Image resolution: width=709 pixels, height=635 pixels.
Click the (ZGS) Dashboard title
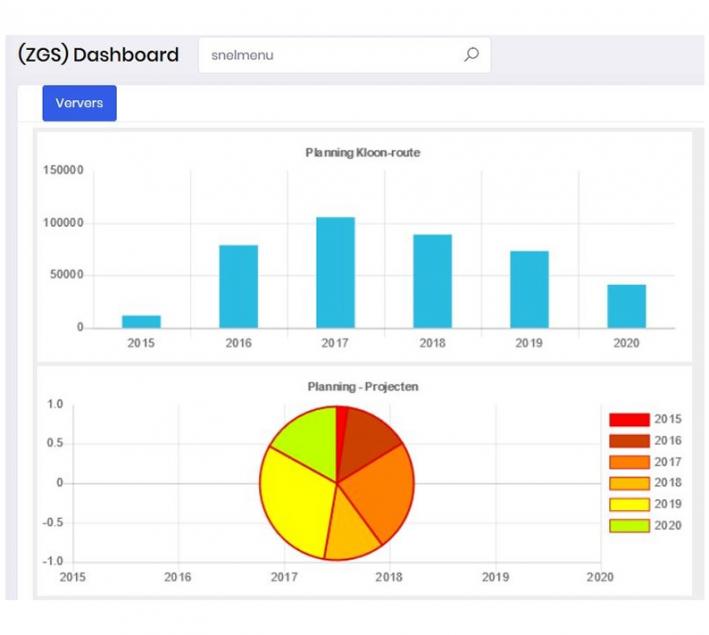click(x=98, y=55)
